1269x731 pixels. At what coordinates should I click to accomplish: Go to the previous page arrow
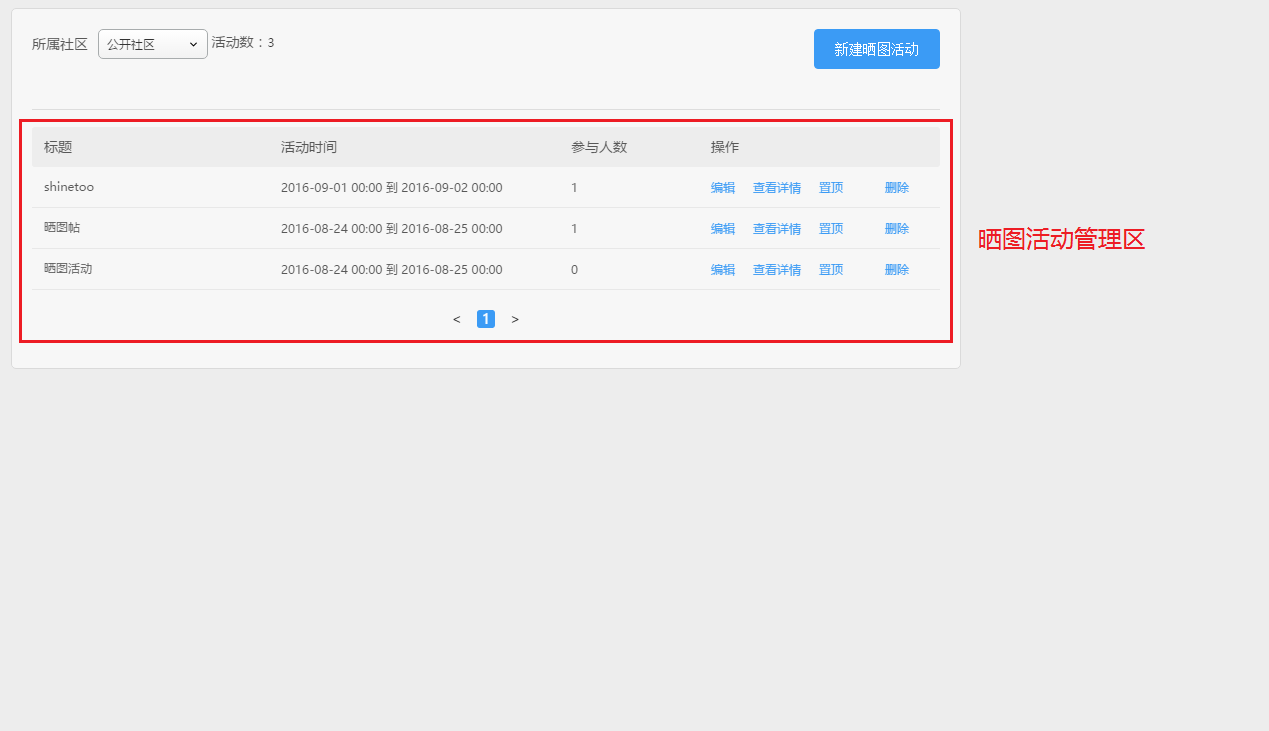point(457,319)
